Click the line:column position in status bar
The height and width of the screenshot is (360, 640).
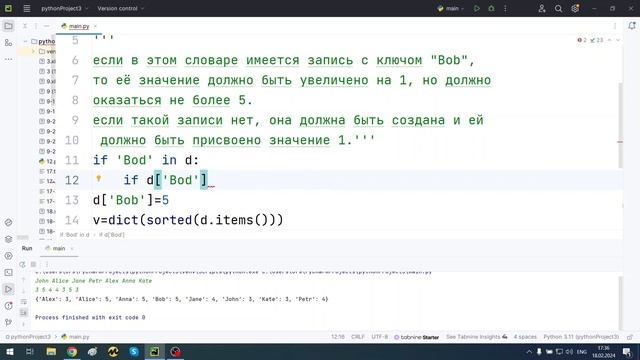click(338, 337)
